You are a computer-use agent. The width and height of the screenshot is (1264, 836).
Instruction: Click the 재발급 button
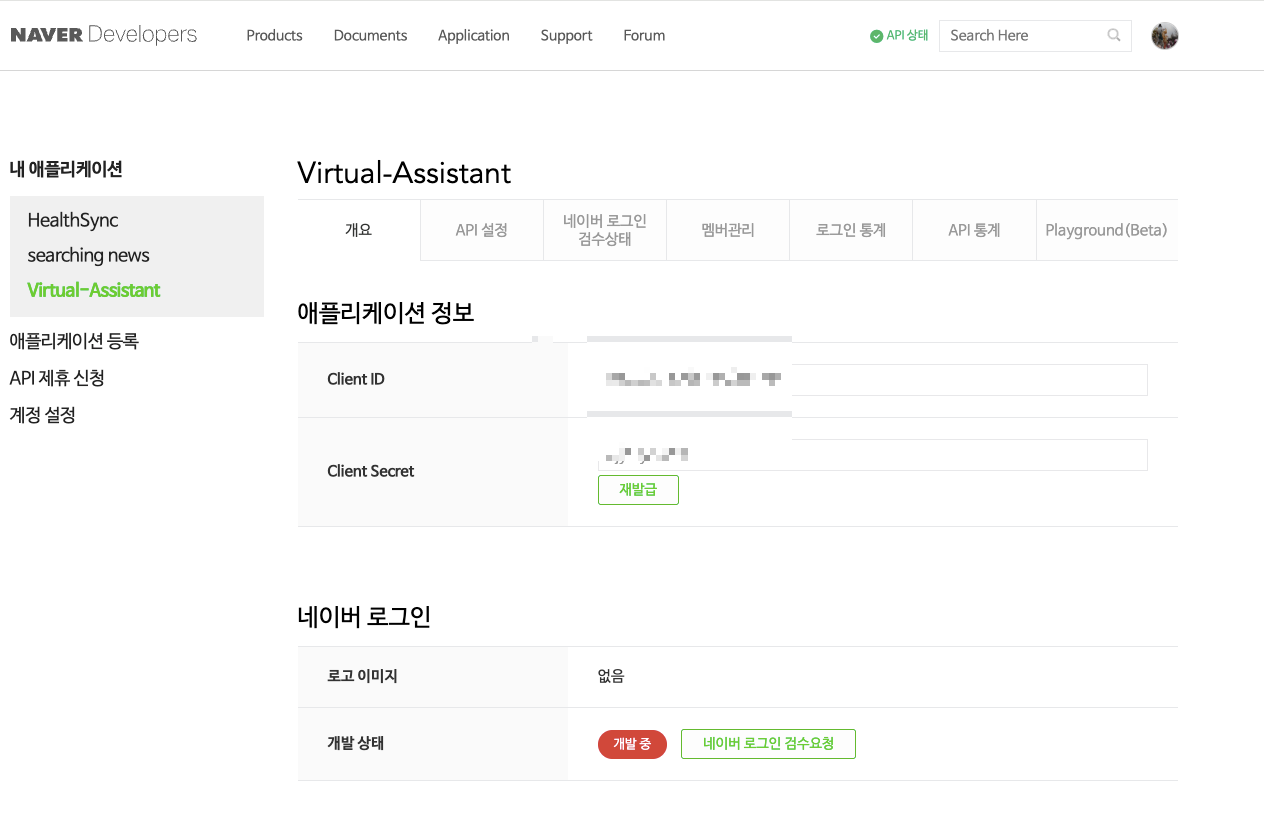[x=638, y=490]
